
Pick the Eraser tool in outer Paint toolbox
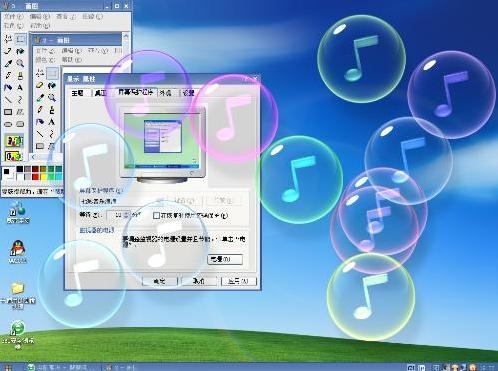pos(8,51)
